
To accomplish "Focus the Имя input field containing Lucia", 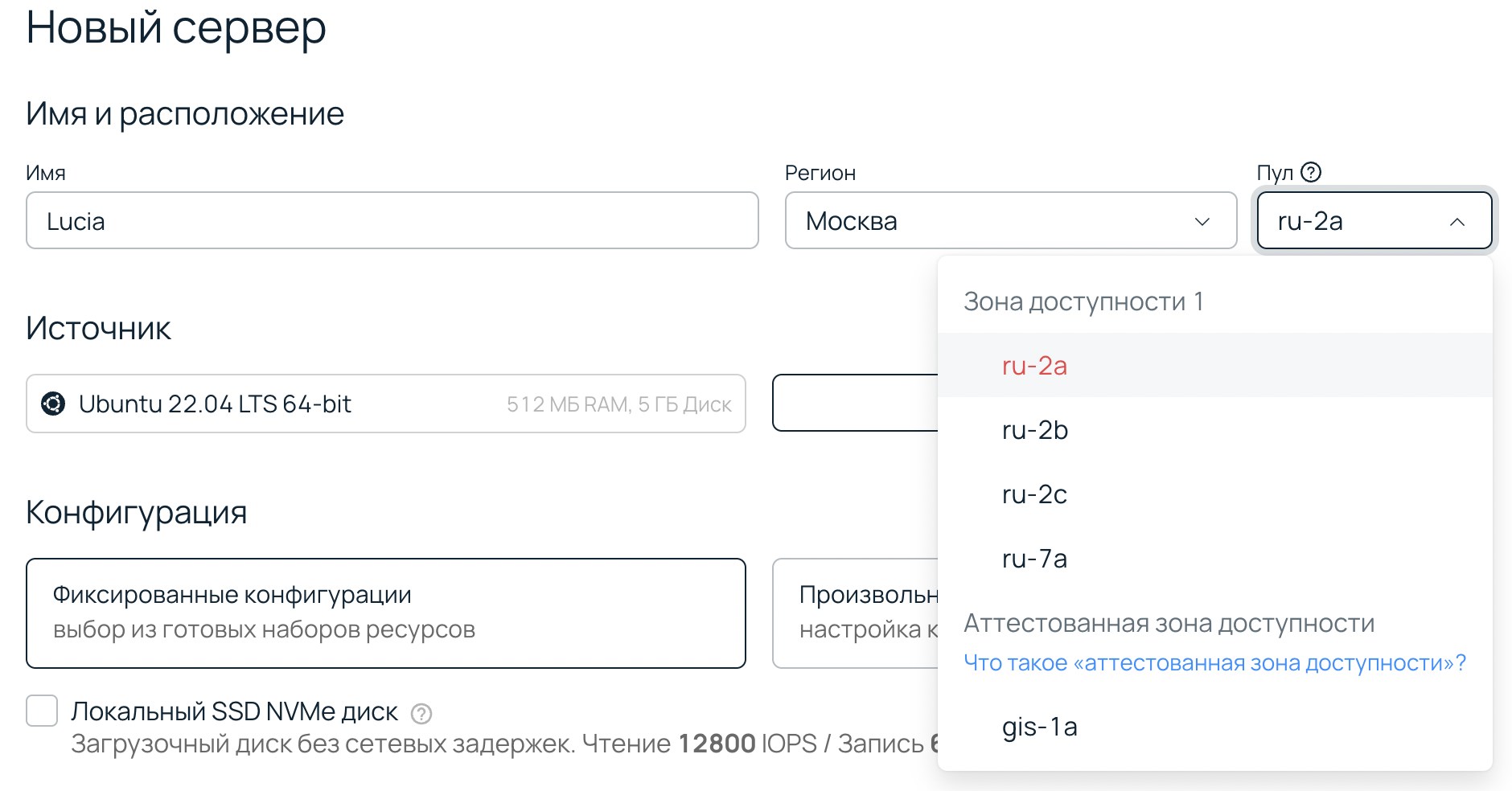I will coord(392,220).
